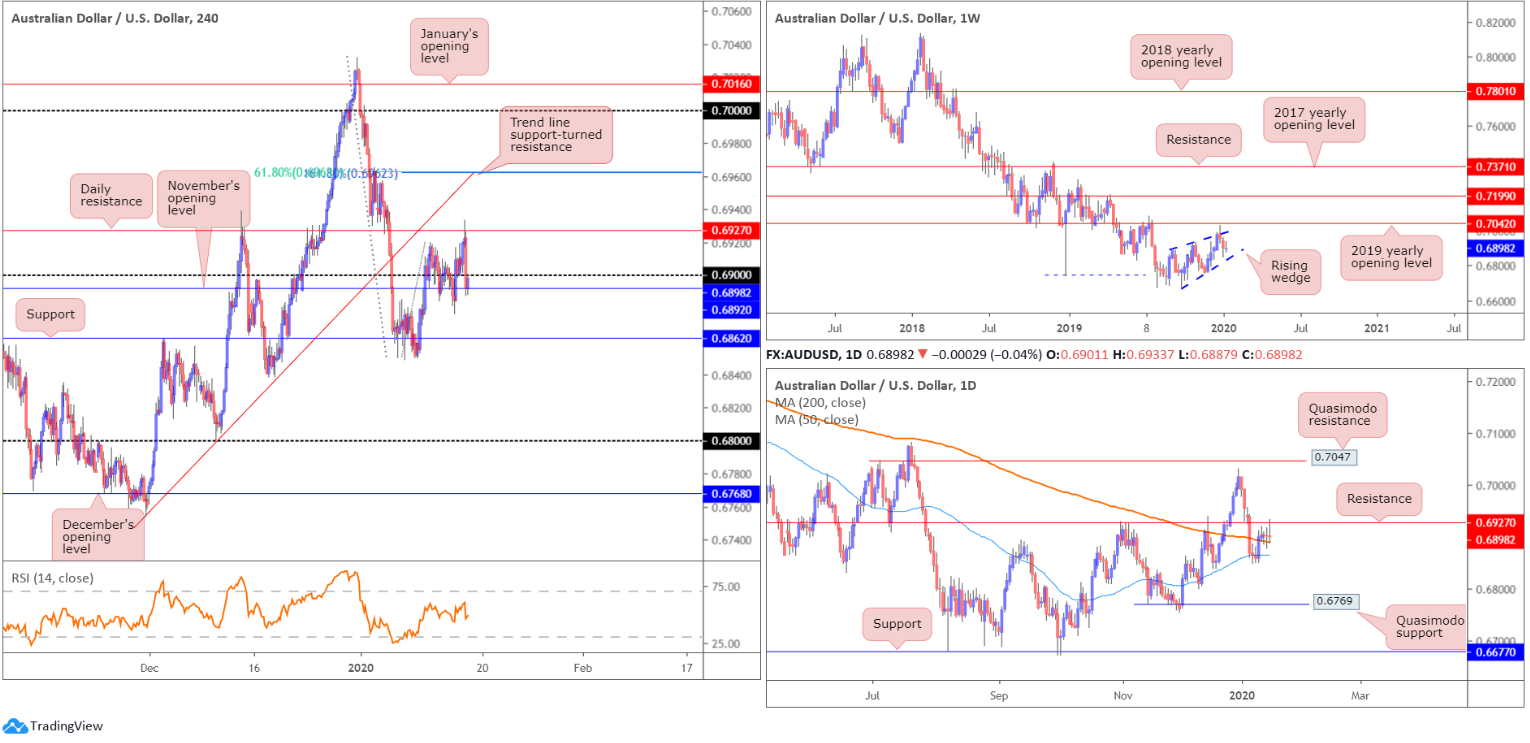Click the '2021' date on the weekly axis
Screen dimensions: 1530x743
(x=1377, y=327)
